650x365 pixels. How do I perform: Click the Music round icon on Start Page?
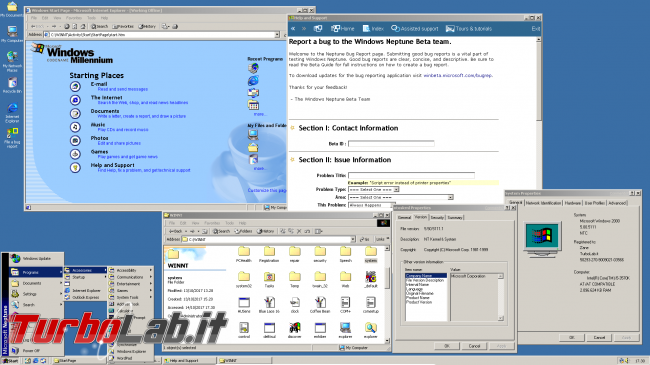[x=75, y=127]
